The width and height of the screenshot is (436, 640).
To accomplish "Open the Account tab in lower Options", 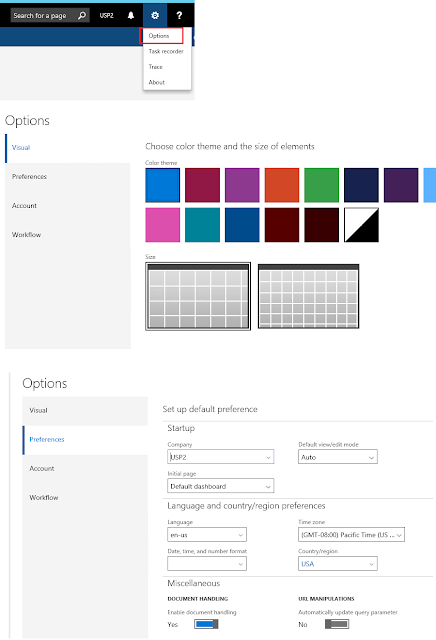I will [42, 468].
